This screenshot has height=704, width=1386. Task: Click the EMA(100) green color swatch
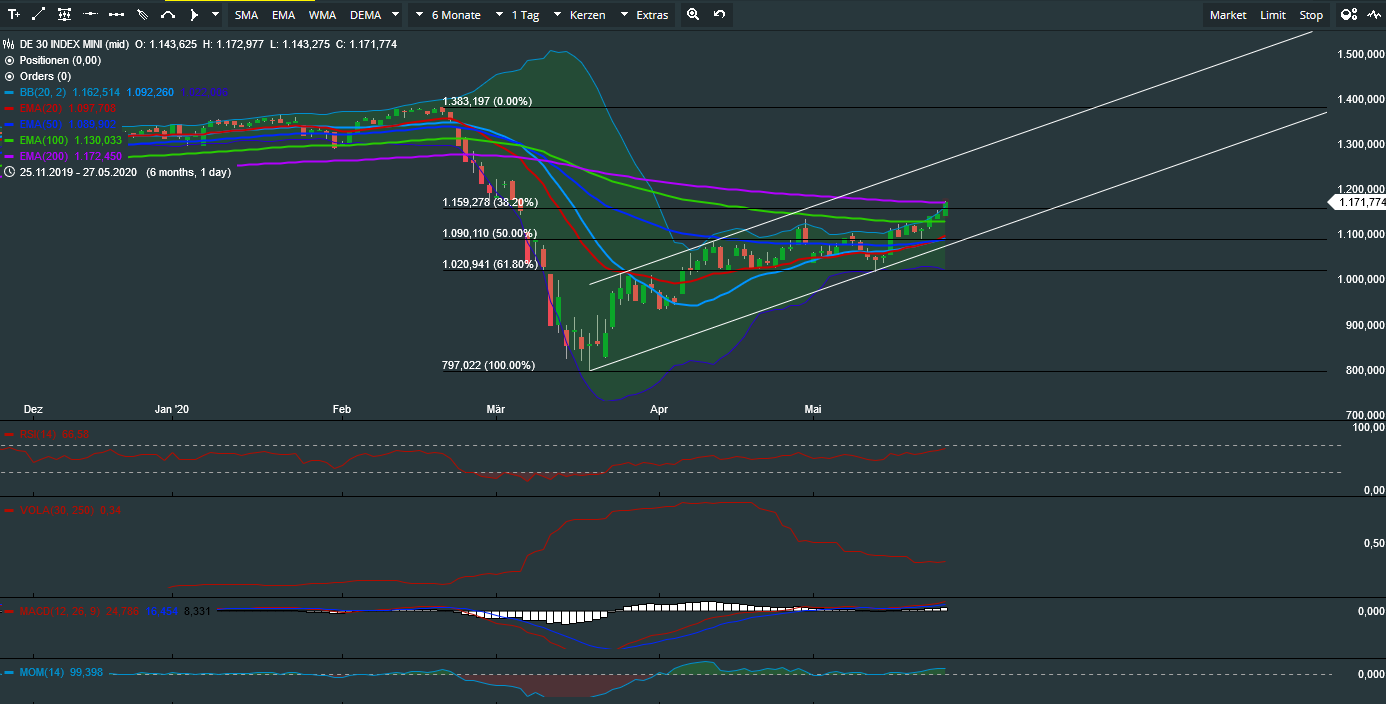tap(10, 140)
